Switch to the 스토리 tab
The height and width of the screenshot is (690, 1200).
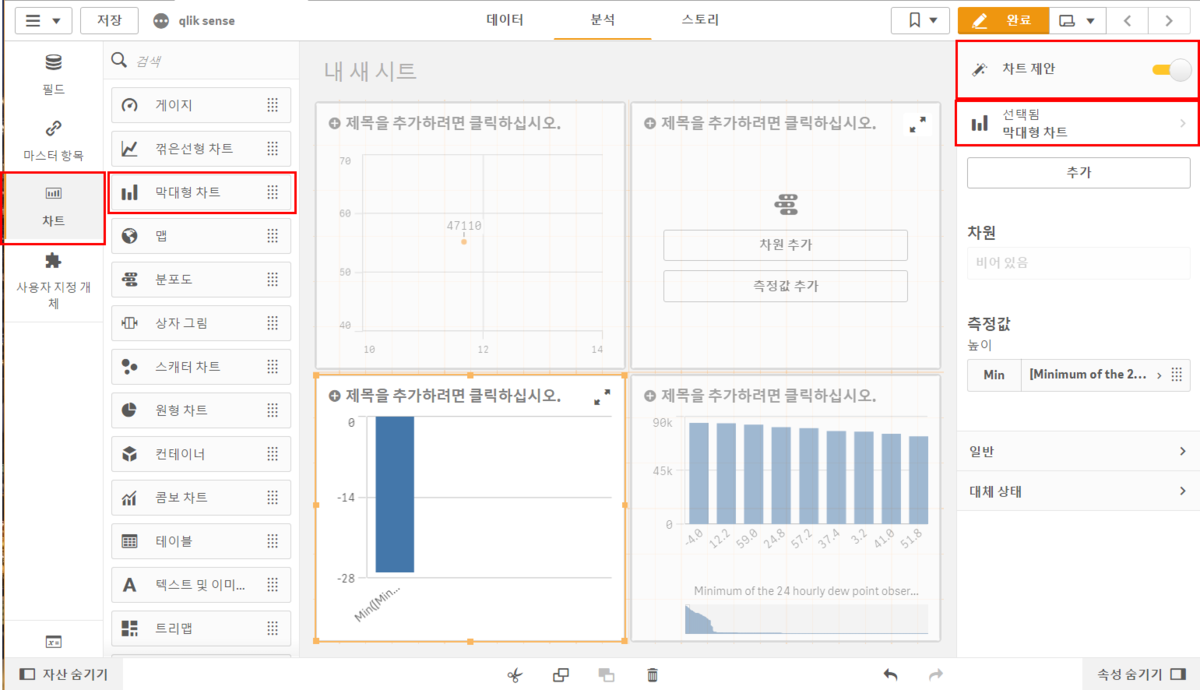(700, 20)
